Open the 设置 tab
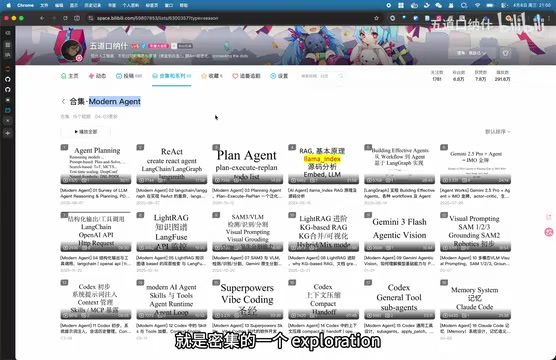This screenshot has height=360, width=556. coord(279,76)
